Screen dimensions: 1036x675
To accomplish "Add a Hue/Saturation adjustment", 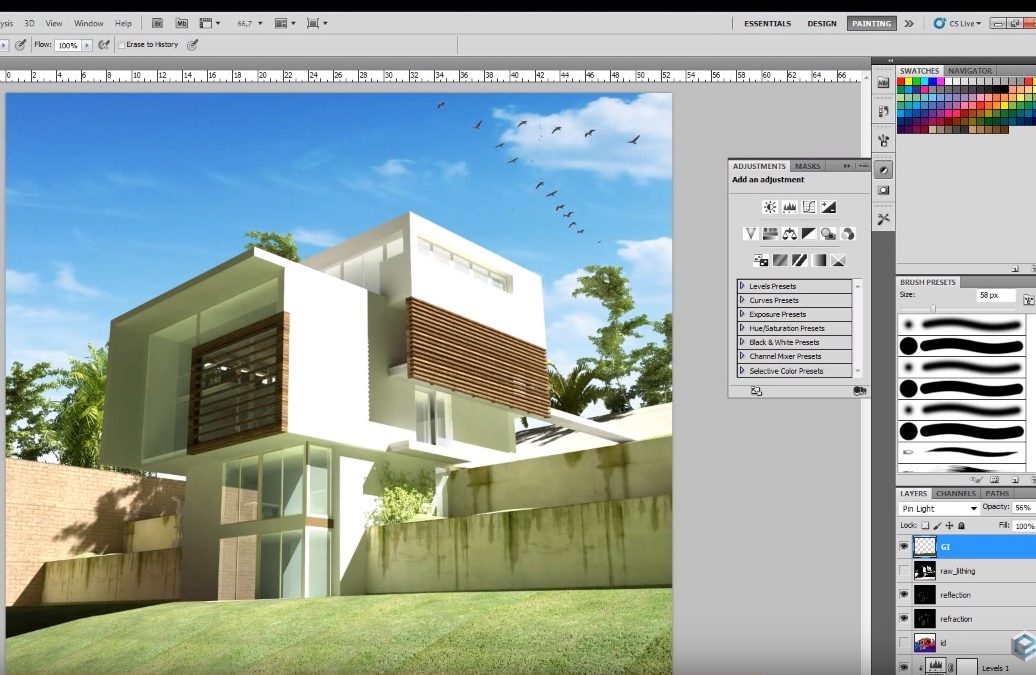I will (x=769, y=234).
